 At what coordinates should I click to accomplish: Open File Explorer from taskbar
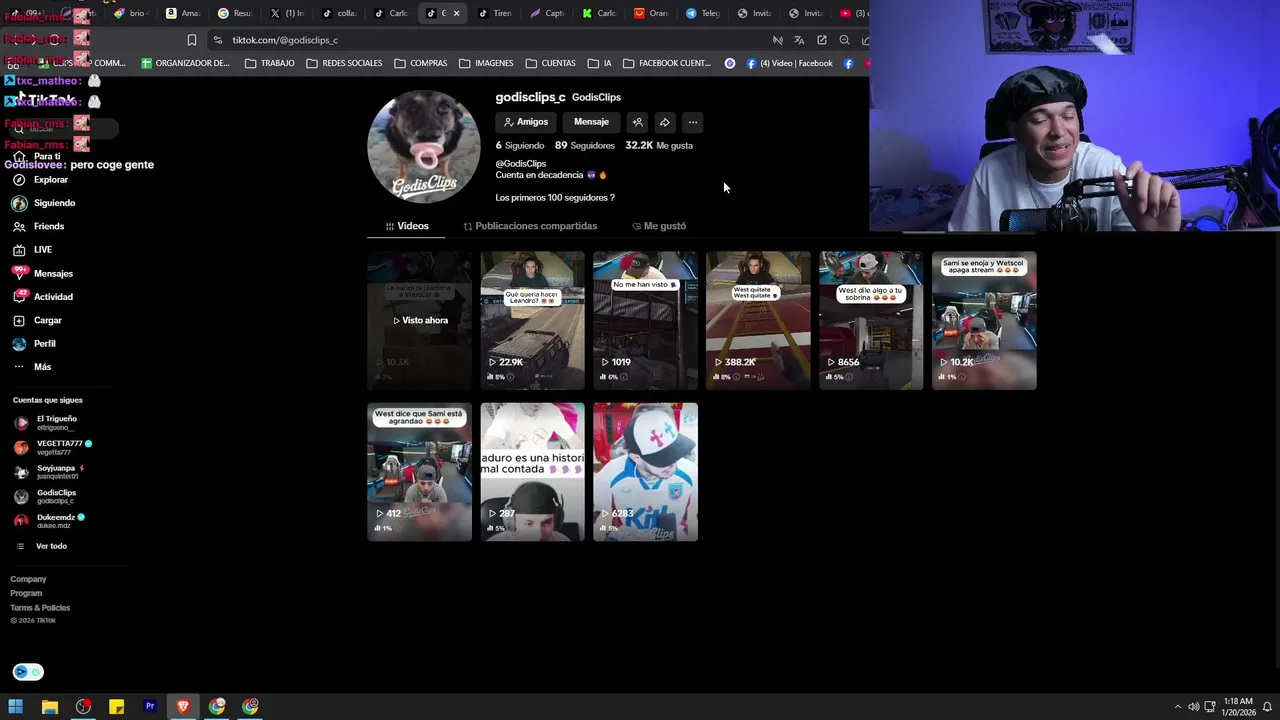point(49,707)
